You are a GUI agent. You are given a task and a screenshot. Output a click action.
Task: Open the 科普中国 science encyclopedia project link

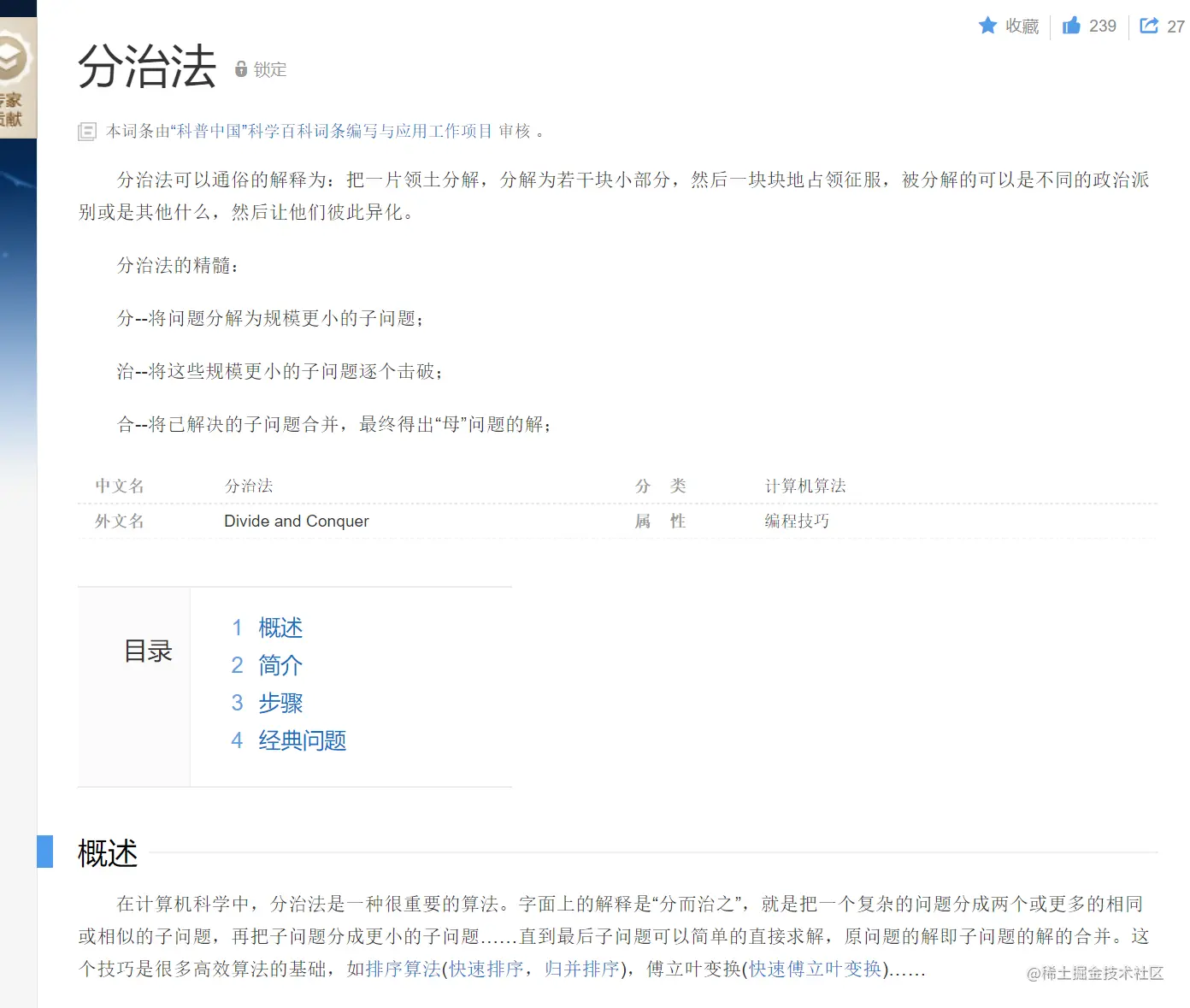point(332,131)
